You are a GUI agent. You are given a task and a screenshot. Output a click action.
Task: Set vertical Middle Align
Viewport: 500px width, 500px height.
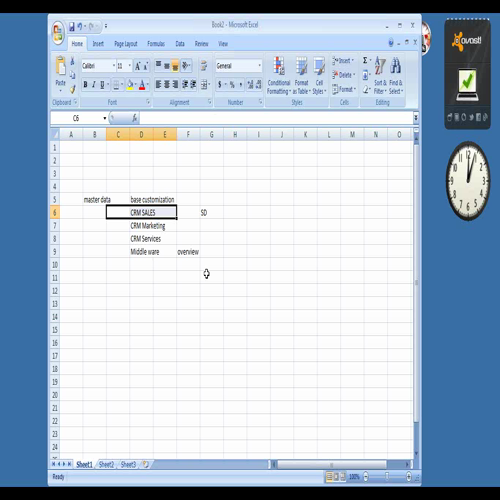coord(167,65)
